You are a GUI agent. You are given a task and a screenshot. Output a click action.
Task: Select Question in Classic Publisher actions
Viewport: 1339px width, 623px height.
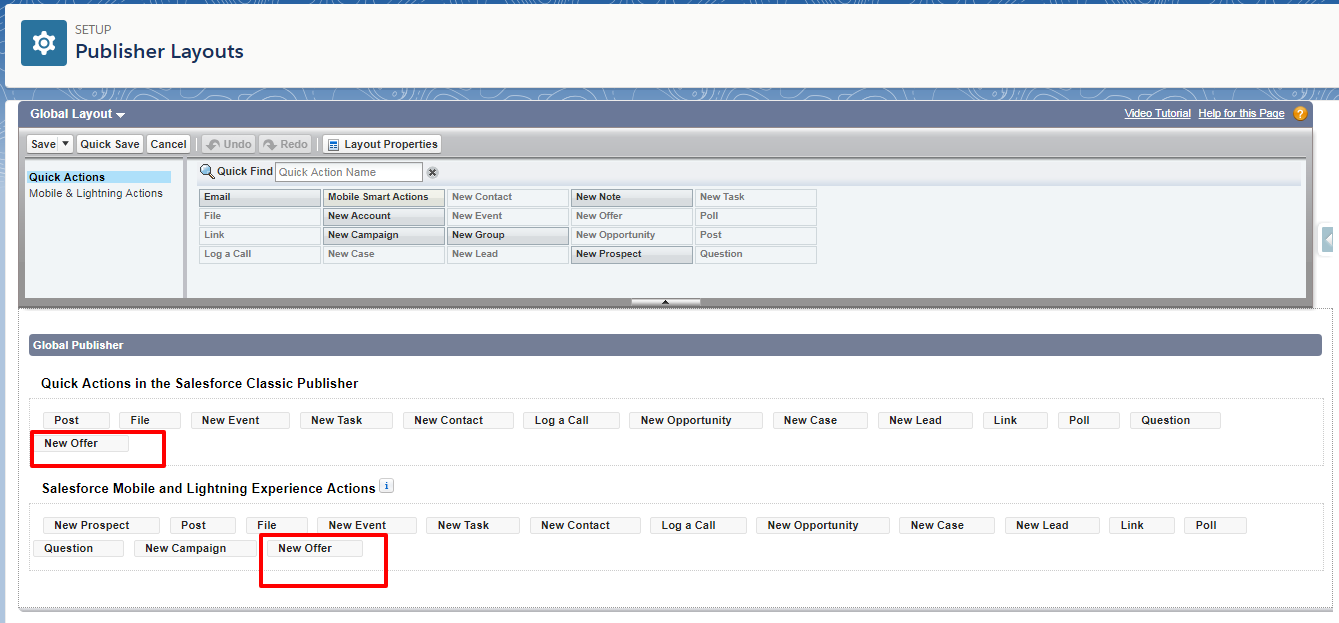point(1175,420)
